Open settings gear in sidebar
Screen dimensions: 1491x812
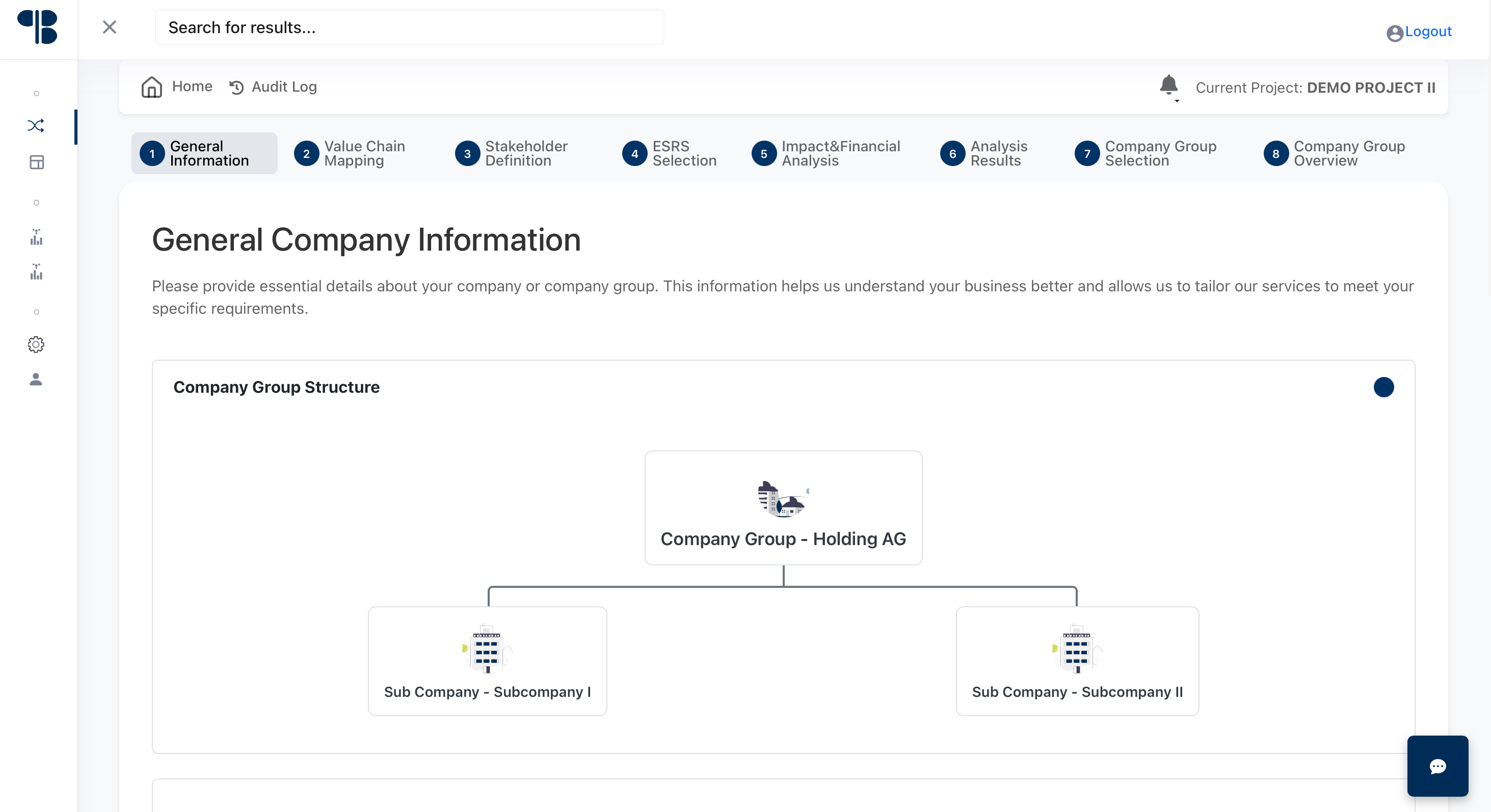point(36,344)
